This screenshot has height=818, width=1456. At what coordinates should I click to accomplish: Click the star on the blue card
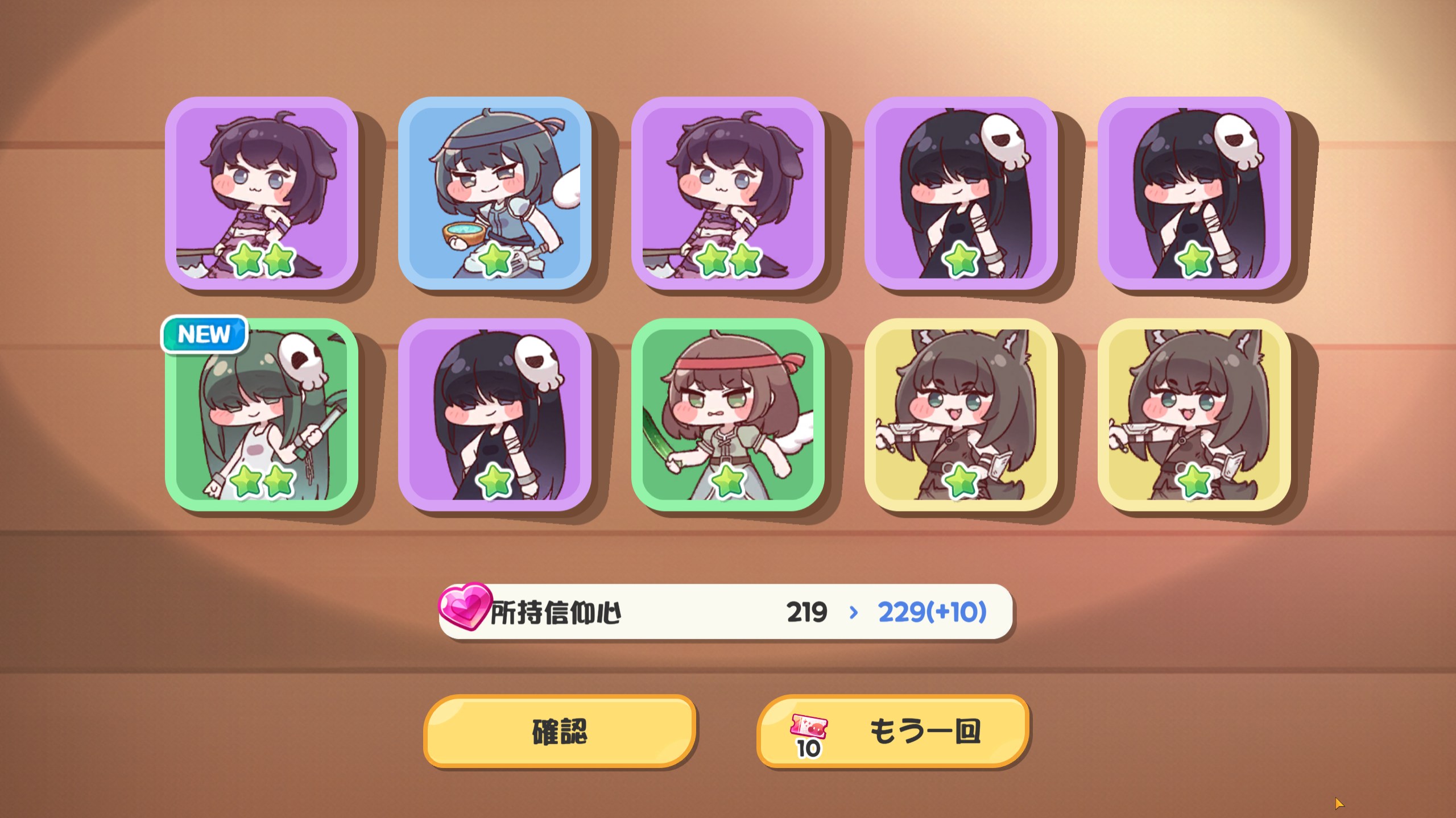[494, 260]
